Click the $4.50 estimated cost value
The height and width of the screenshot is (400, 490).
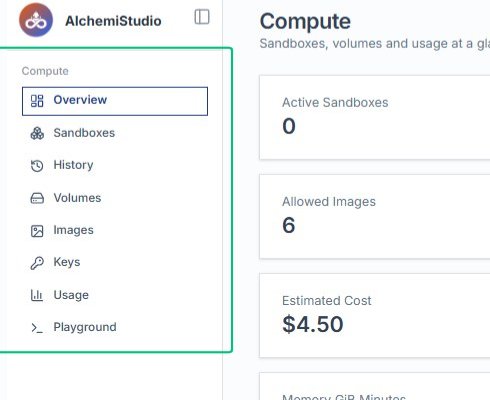point(313,324)
